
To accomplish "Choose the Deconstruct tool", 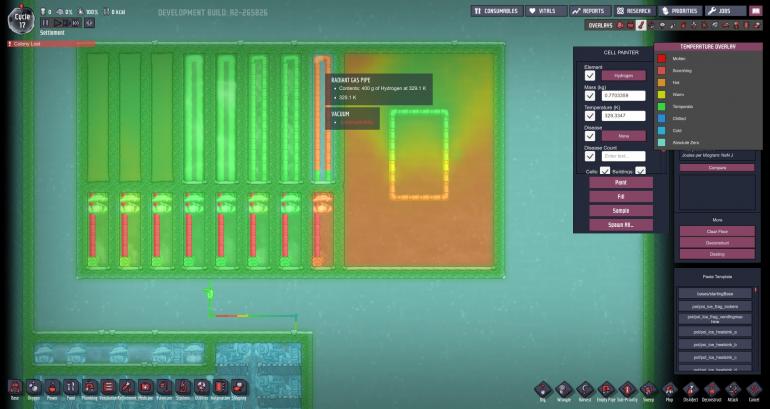I will click(711, 388).
